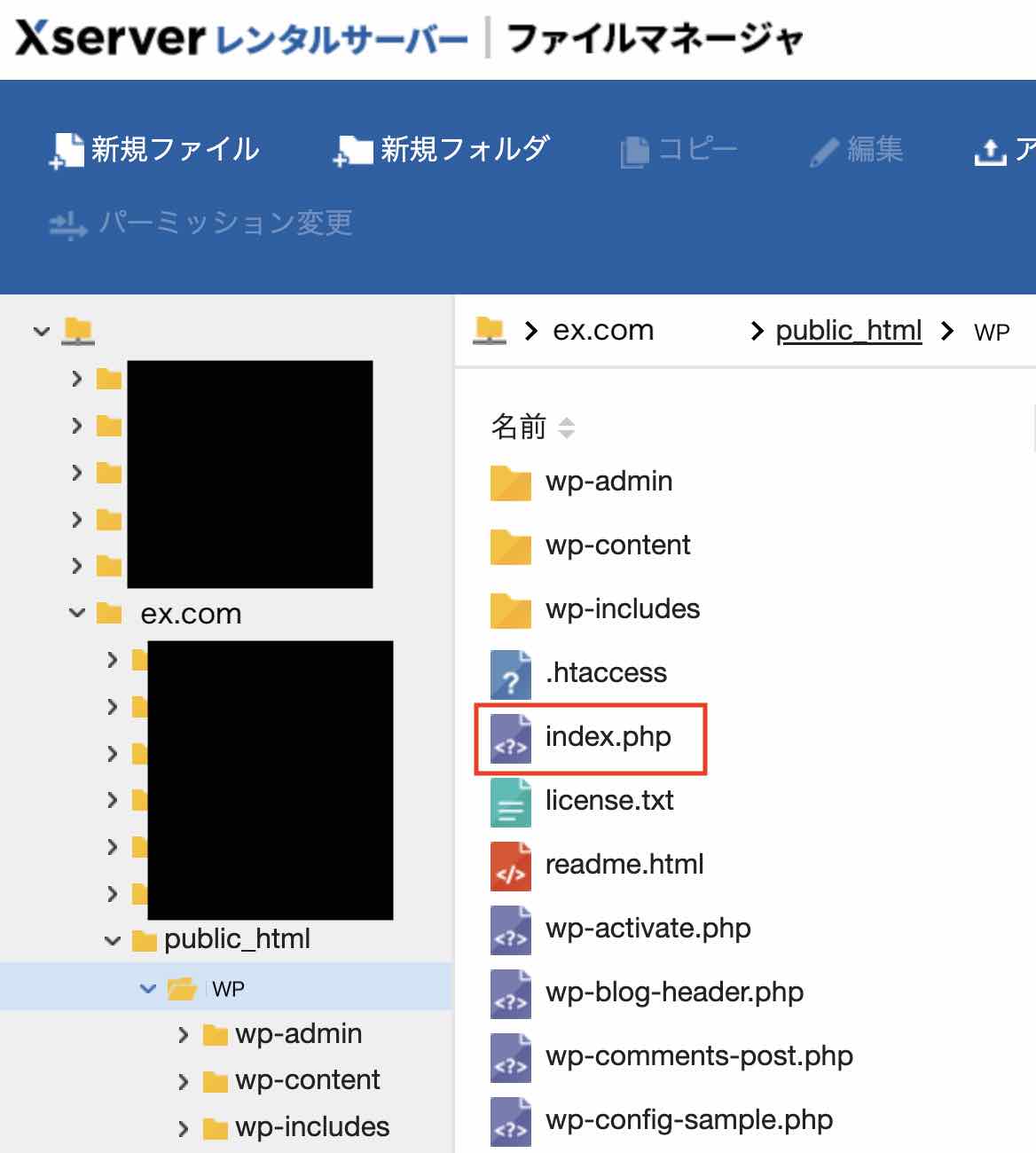Click the wp-comments-post.php file icon
Screen dimensions: 1036x1153
point(511,1057)
